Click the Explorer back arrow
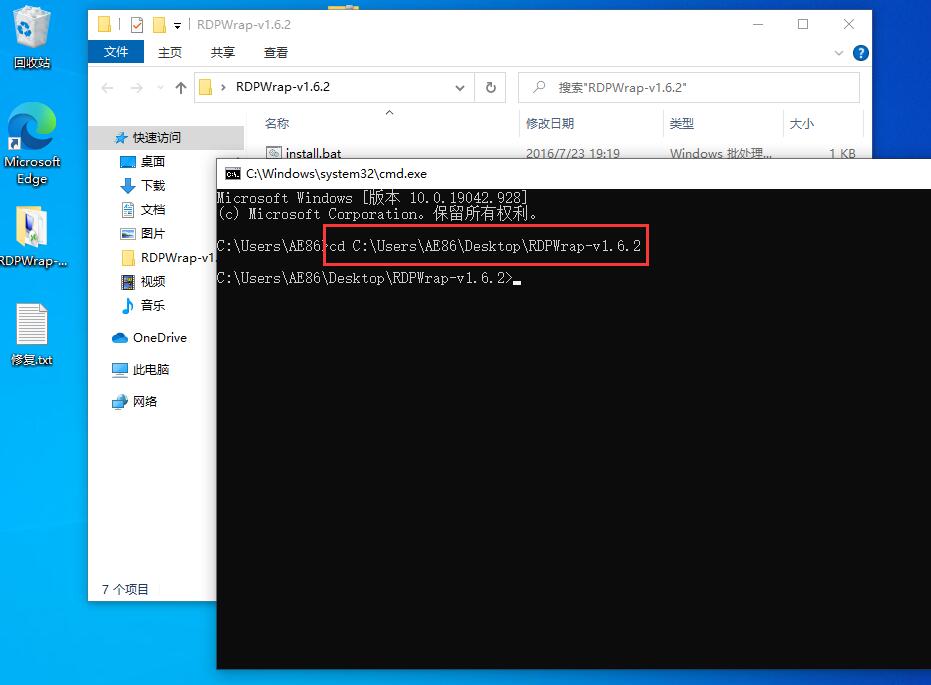Image resolution: width=931 pixels, height=685 pixels. 107,88
